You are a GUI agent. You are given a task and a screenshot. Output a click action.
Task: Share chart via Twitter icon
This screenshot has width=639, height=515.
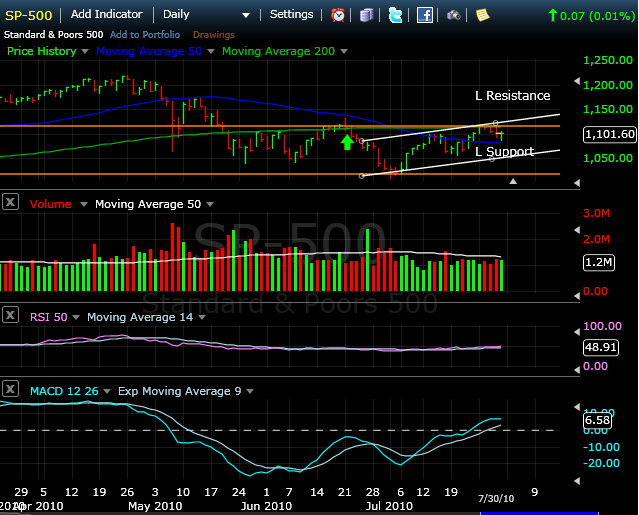pos(395,15)
